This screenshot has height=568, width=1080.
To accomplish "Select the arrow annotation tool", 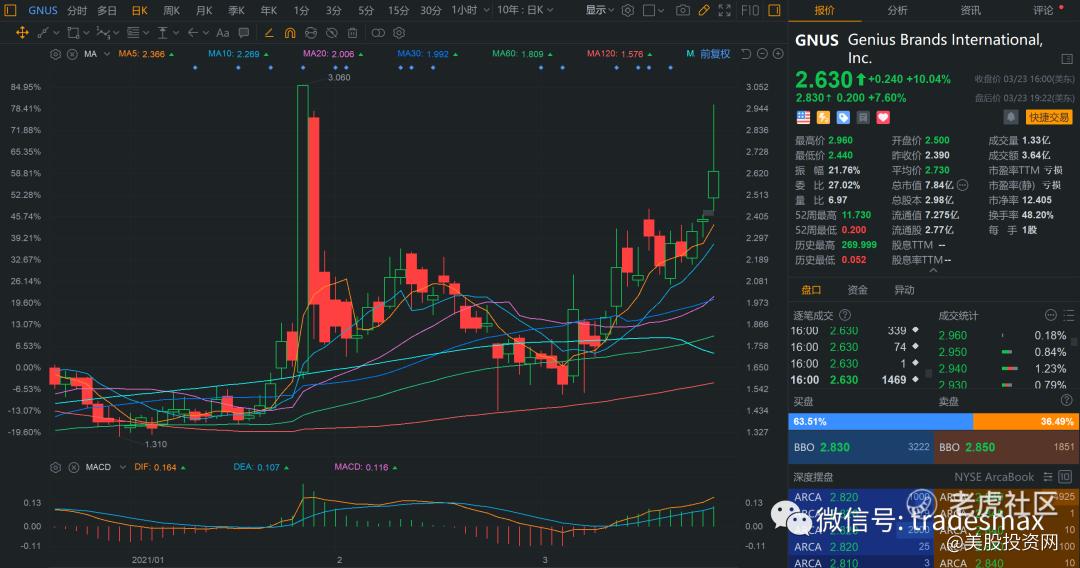I will (x=193, y=32).
